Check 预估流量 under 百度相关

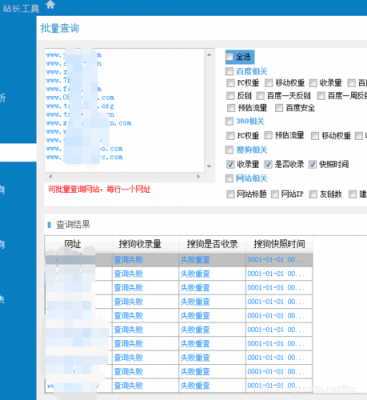point(231,108)
